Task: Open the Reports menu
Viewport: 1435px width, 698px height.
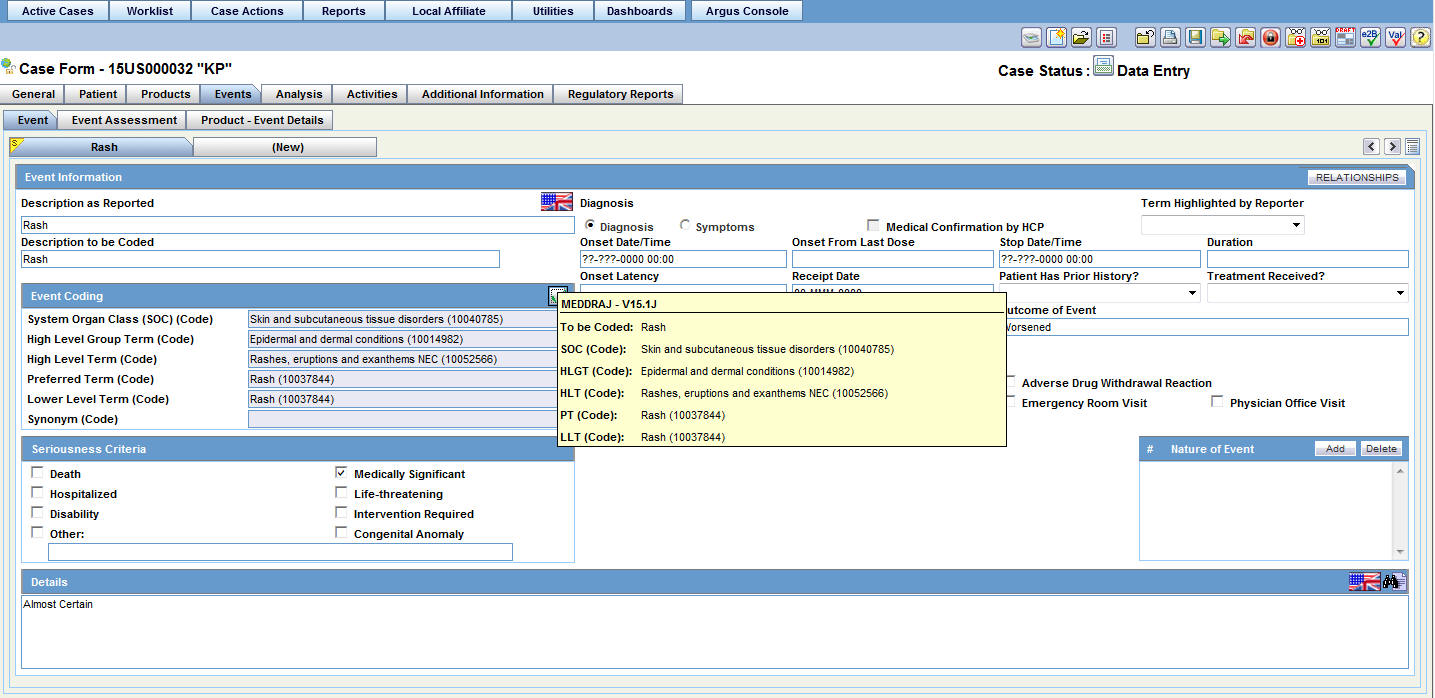Action: click(343, 11)
